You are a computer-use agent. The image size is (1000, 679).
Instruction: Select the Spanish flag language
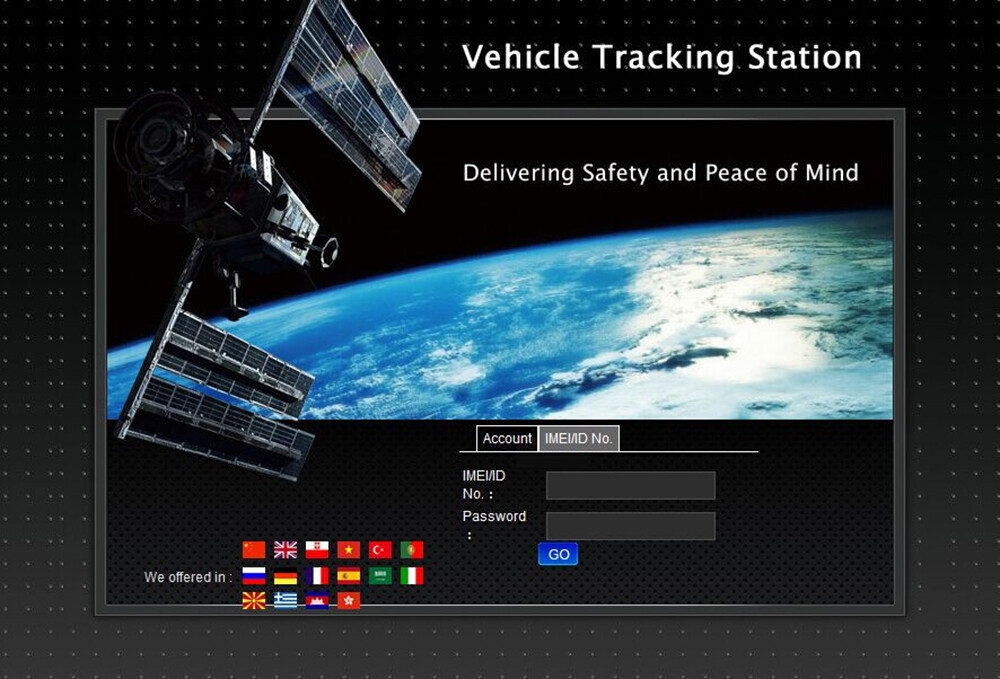pyautogui.click(x=348, y=576)
